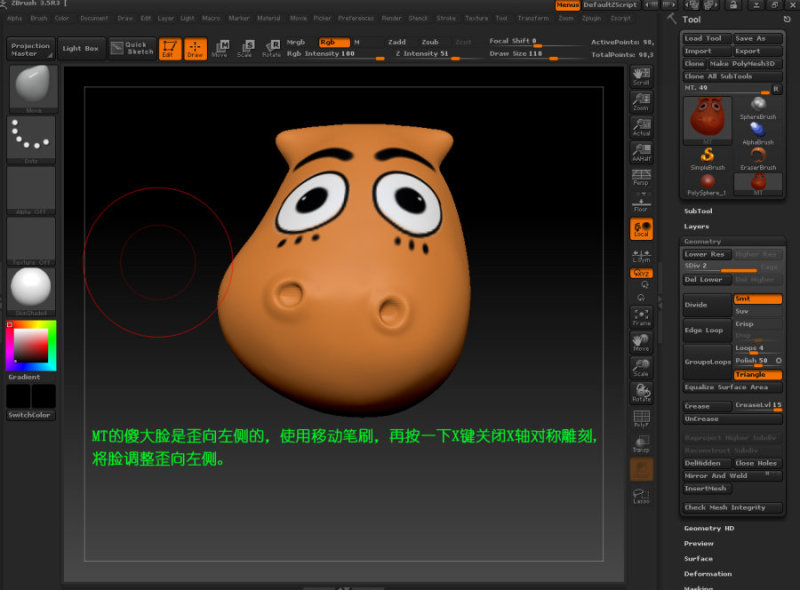Toggle XYZ rotation mode
Viewport: 800px width, 590px height.
641,274
